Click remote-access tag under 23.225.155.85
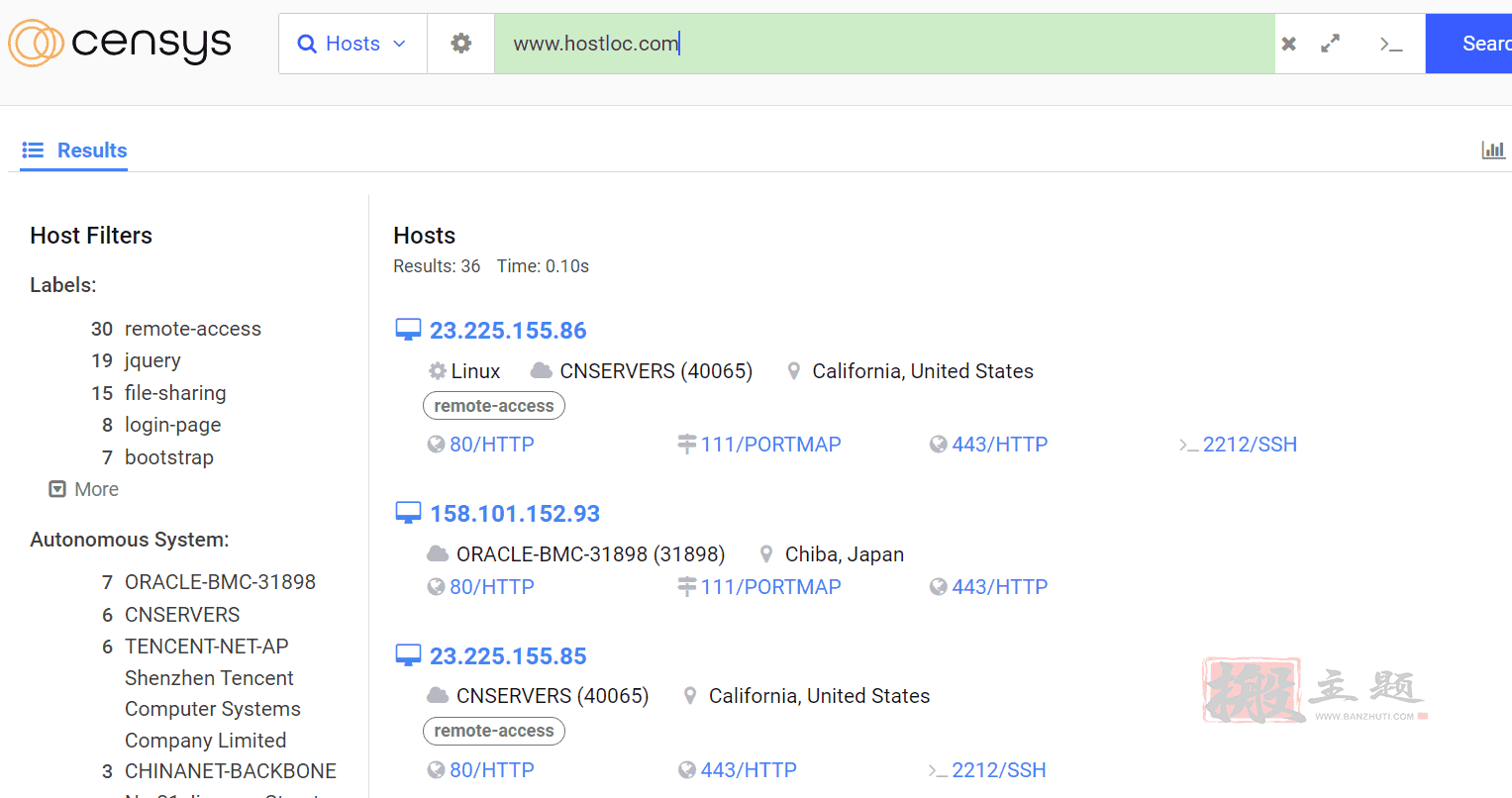The height and width of the screenshot is (798, 1512). (x=494, y=731)
